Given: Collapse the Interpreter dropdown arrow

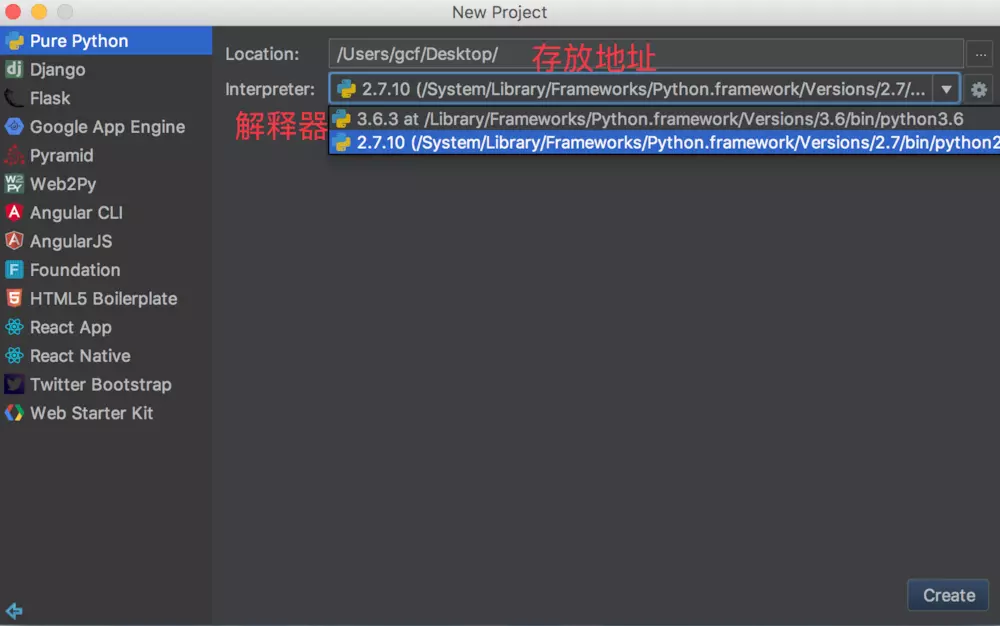Looking at the screenshot, I should tap(946, 90).
